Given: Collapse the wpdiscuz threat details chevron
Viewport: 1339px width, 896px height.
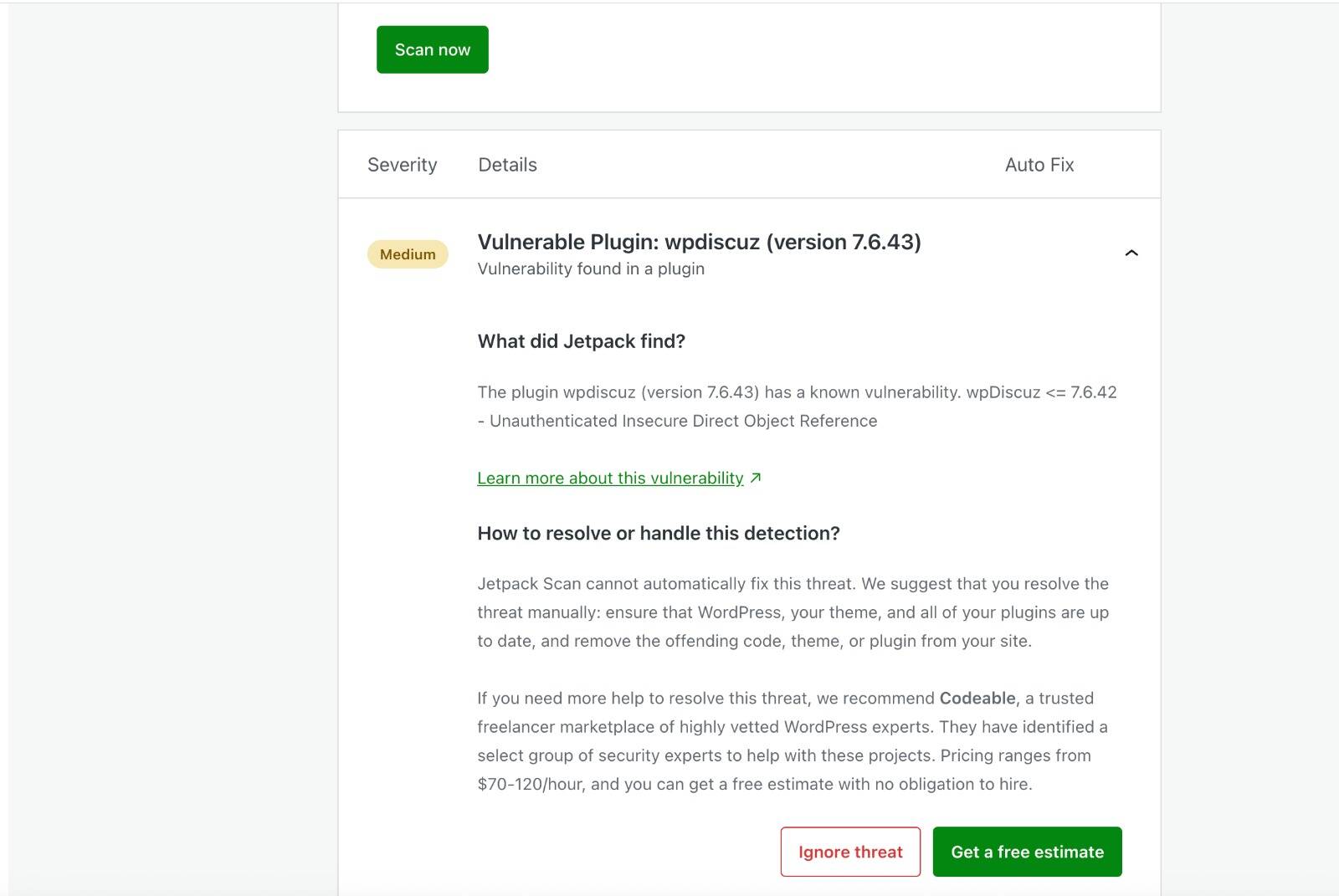Looking at the screenshot, I should [x=1131, y=253].
